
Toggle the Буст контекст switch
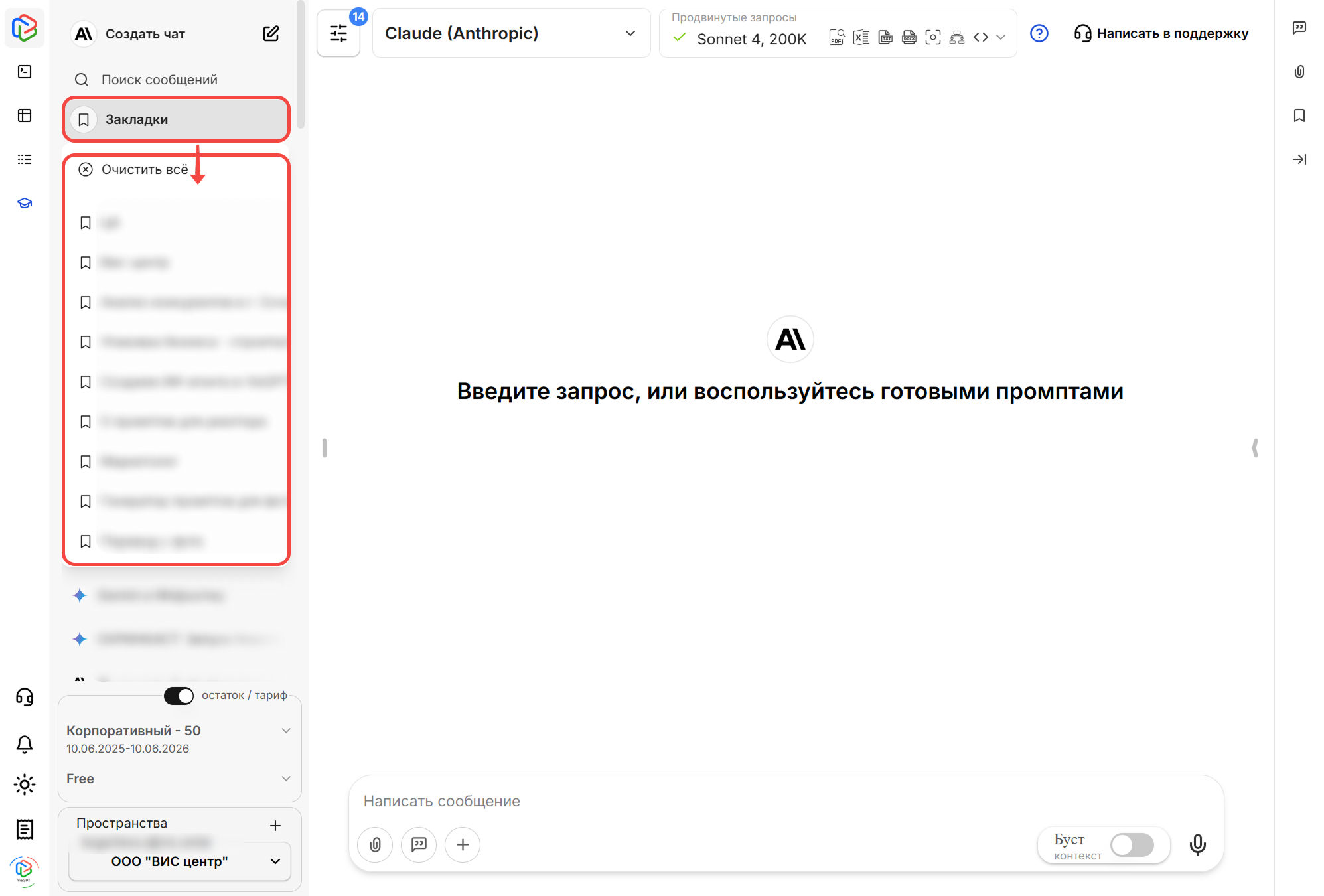(1133, 845)
